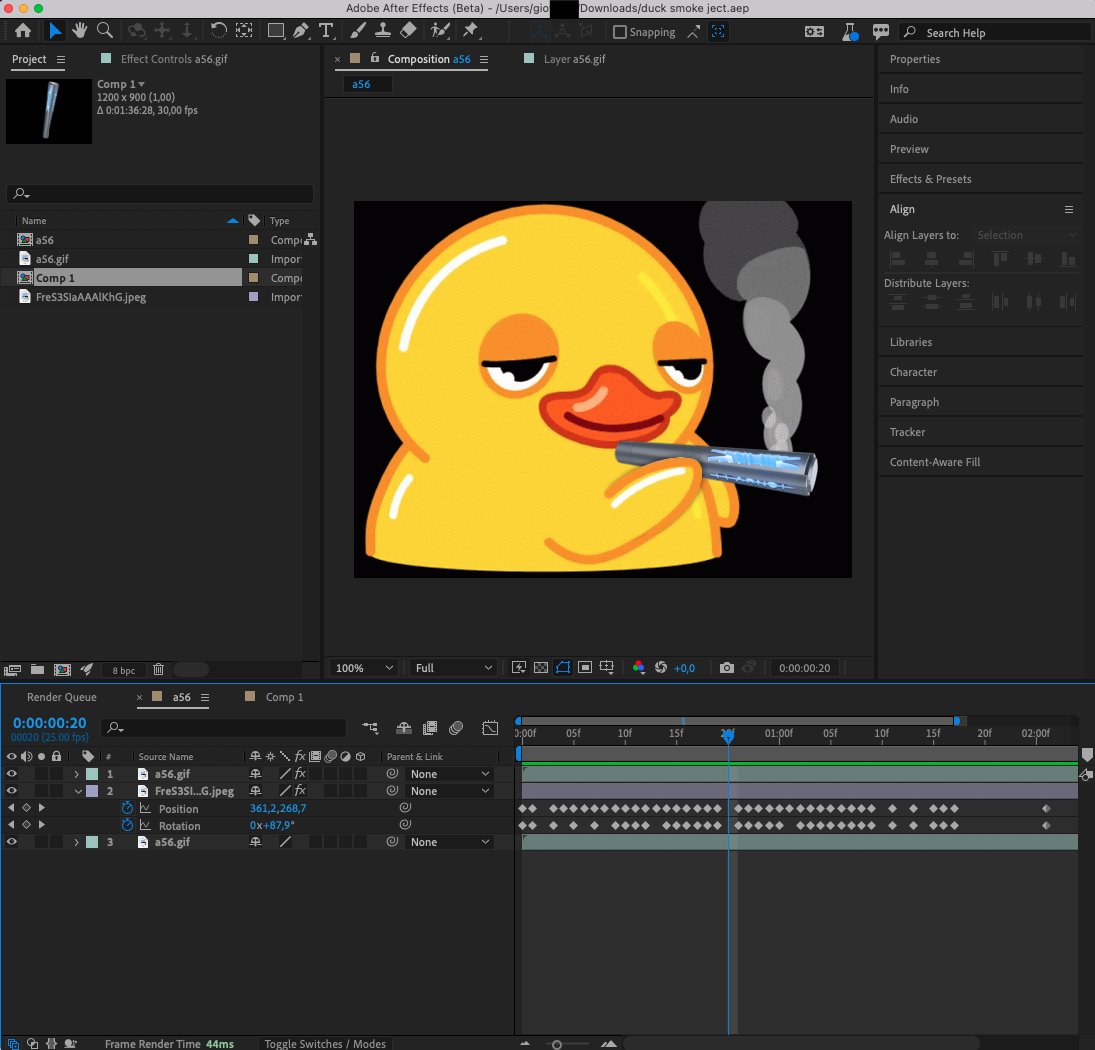Image resolution: width=1095 pixels, height=1050 pixels.
Task: Open Composition Mini-Flowchart icon in timeline
Action: [x=370, y=728]
